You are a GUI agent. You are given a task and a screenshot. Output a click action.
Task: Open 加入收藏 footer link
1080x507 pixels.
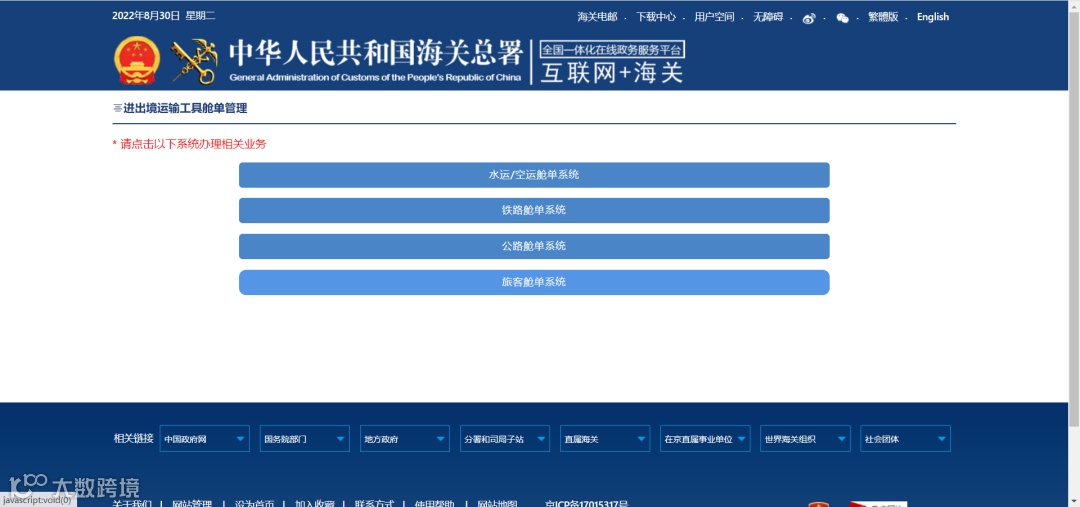(315, 504)
